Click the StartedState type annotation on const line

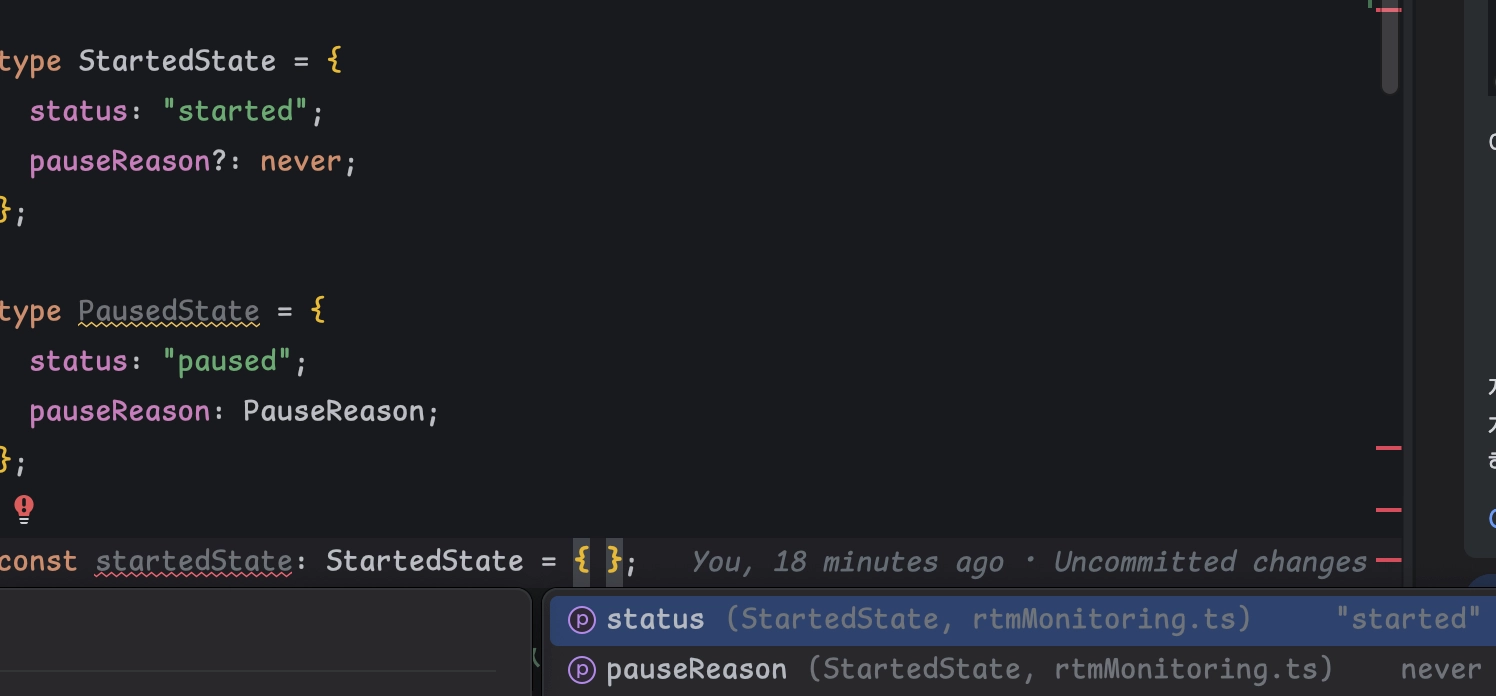coord(425,561)
